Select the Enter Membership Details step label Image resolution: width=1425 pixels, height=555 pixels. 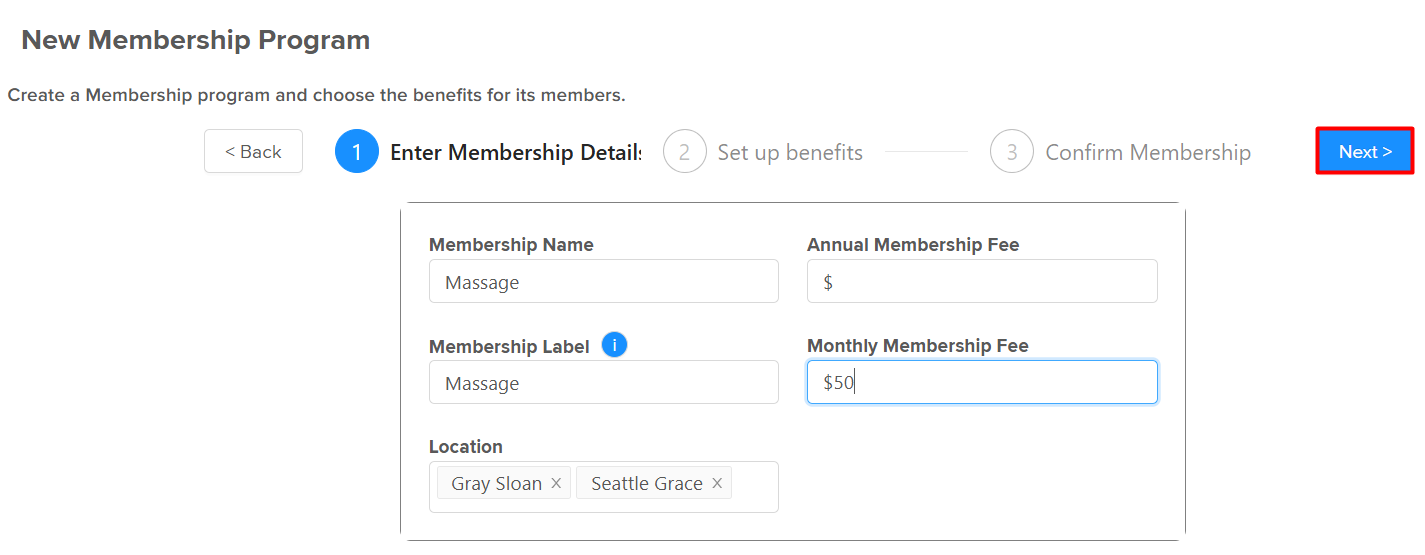[516, 152]
